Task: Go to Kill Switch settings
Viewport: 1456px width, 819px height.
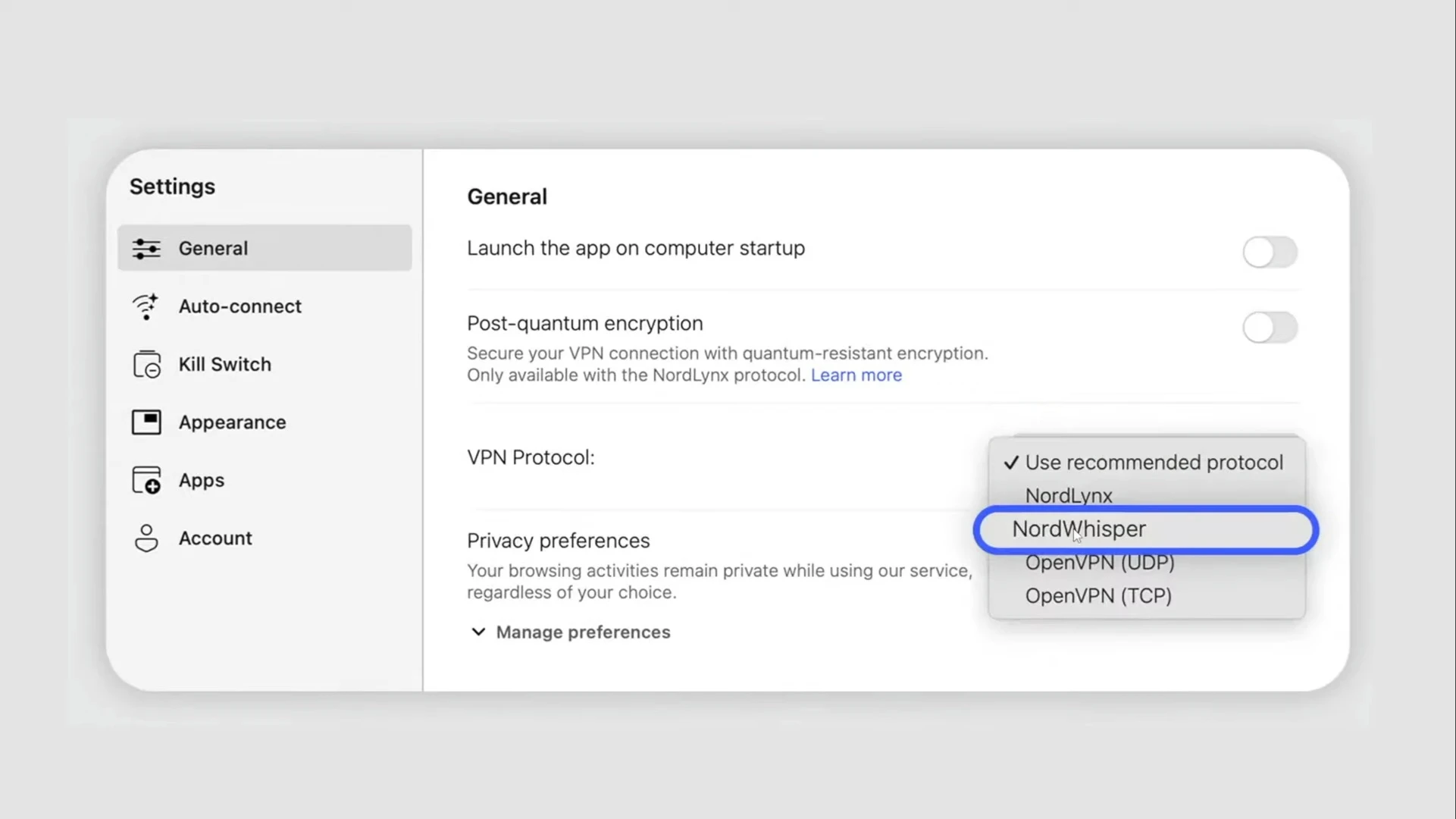Action: [265, 365]
